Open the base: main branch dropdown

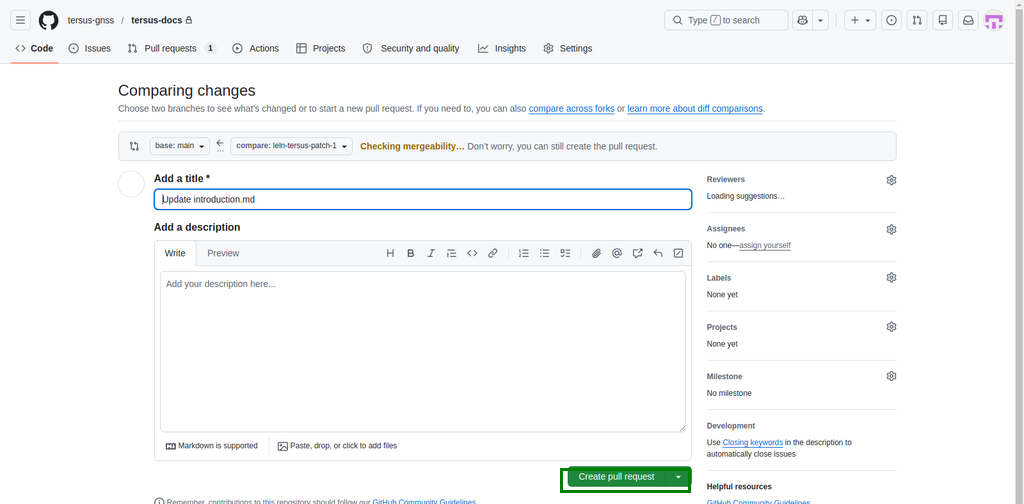tap(180, 146)
